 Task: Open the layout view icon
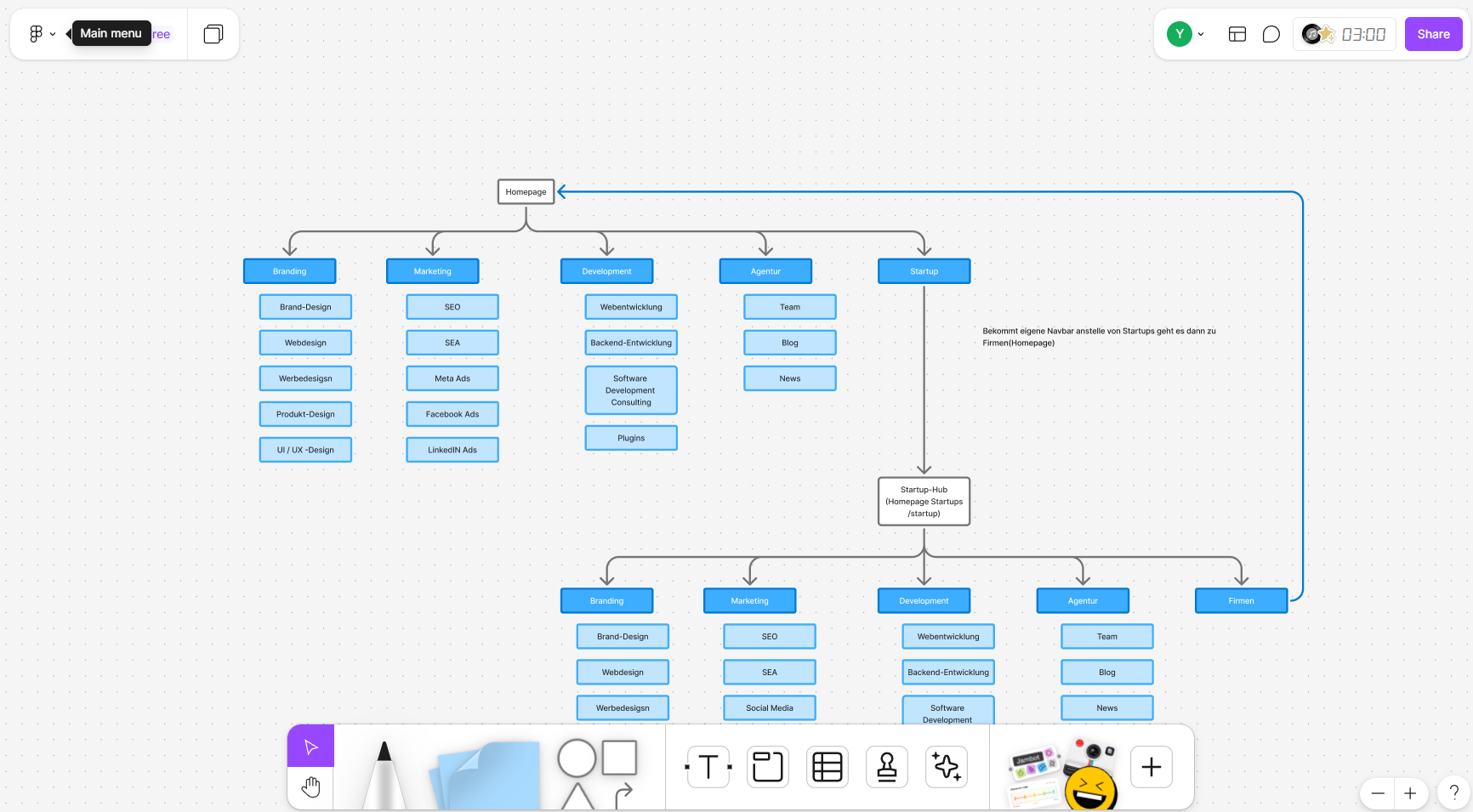1237,34
